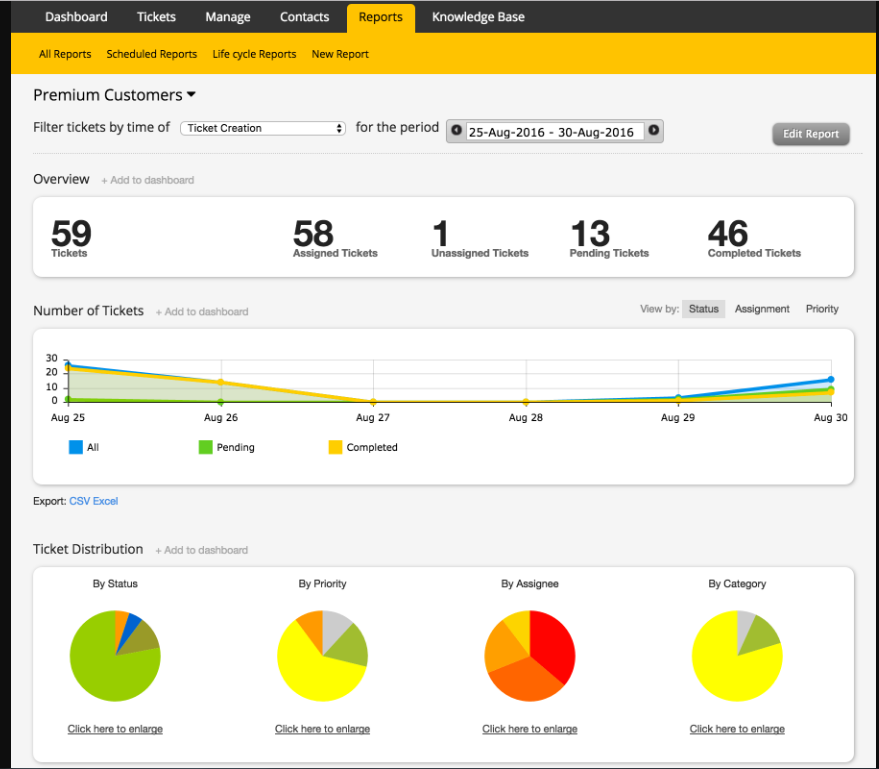Click the previous period arrow icon
The height and width of the screenshot is (769, 879).
456,131
